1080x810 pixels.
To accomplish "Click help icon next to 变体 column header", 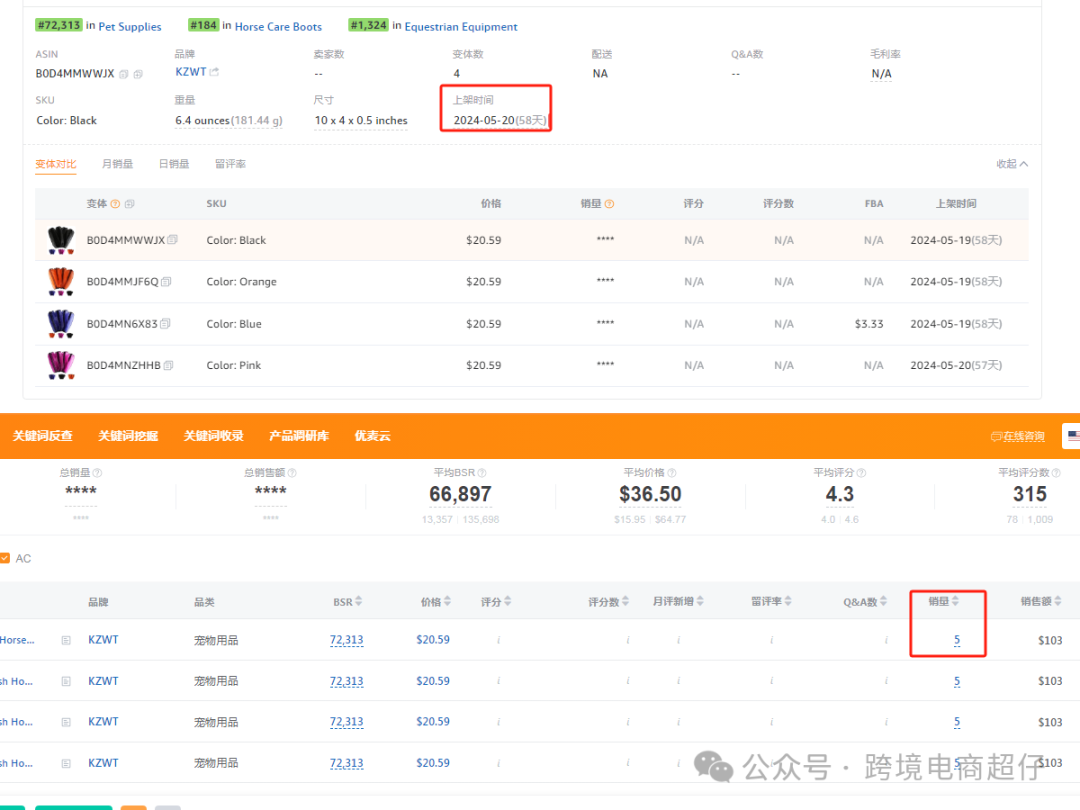I will (x=116, y=204).
